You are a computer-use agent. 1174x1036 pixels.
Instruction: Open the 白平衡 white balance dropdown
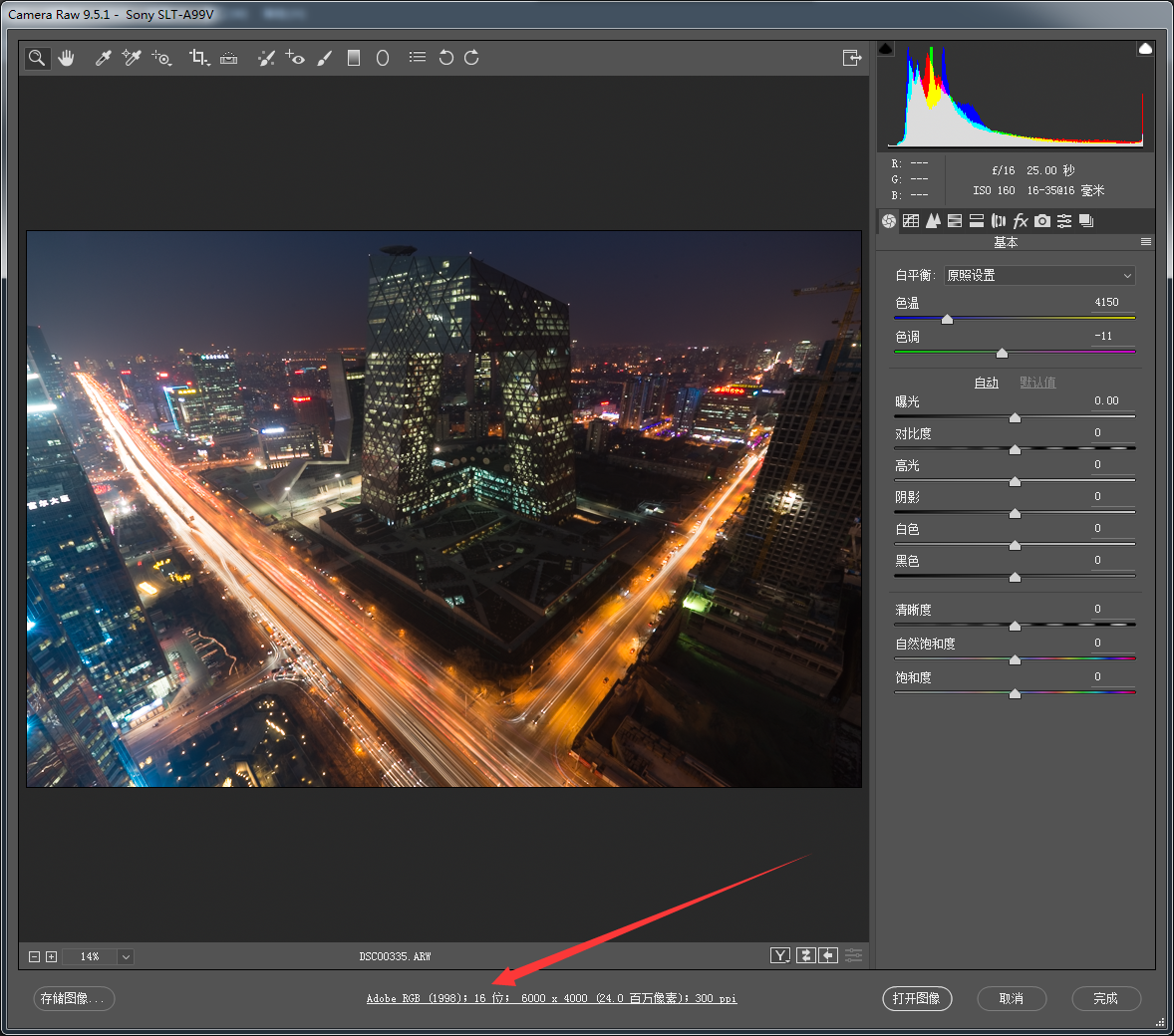(1038, 276)
